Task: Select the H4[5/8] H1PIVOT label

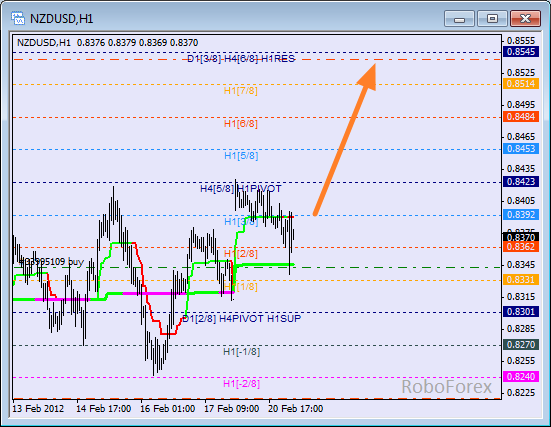Action: pos(241,189)
